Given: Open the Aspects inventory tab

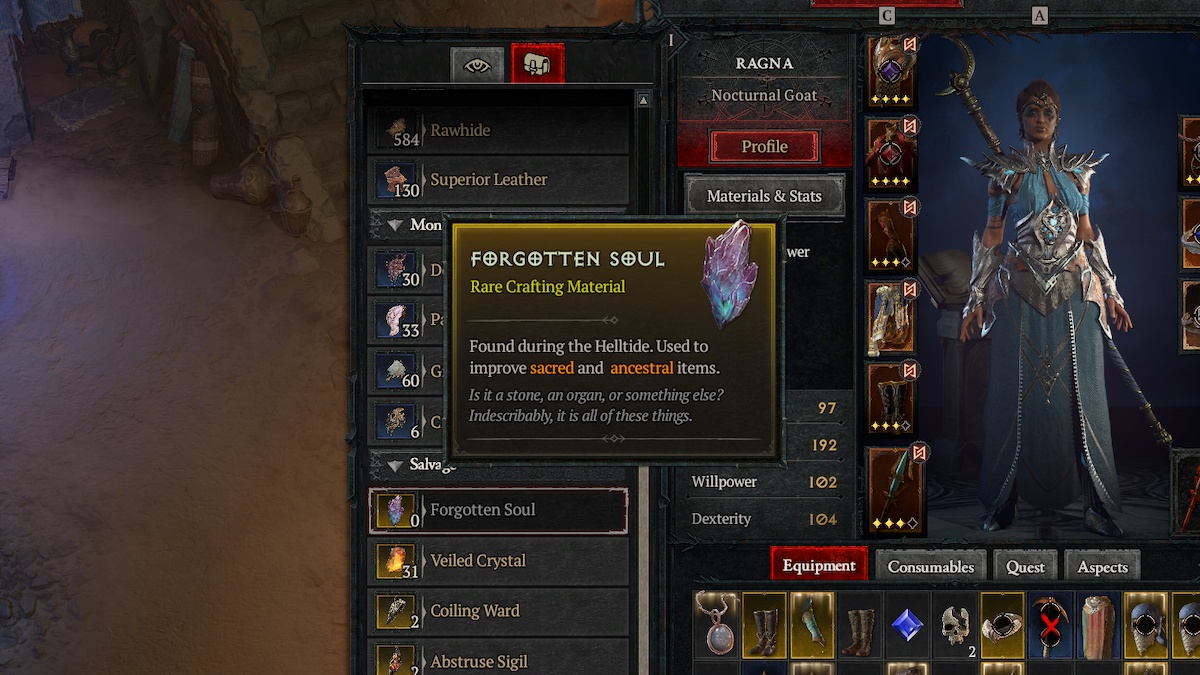Looking at the screenshot, I should coord(1102,566).
